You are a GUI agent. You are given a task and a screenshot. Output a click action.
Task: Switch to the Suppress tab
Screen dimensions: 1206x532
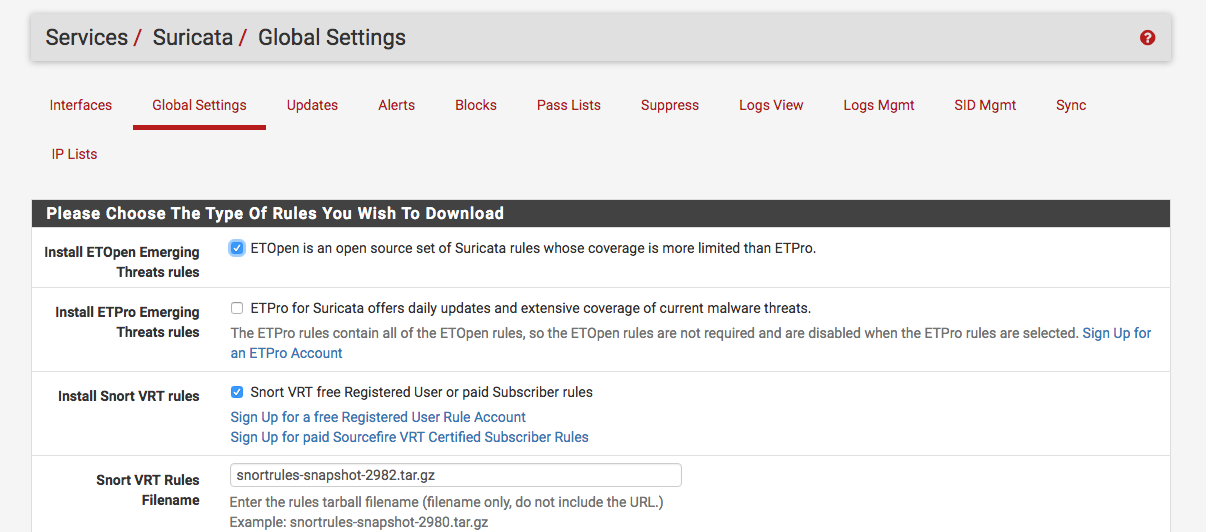670,105
